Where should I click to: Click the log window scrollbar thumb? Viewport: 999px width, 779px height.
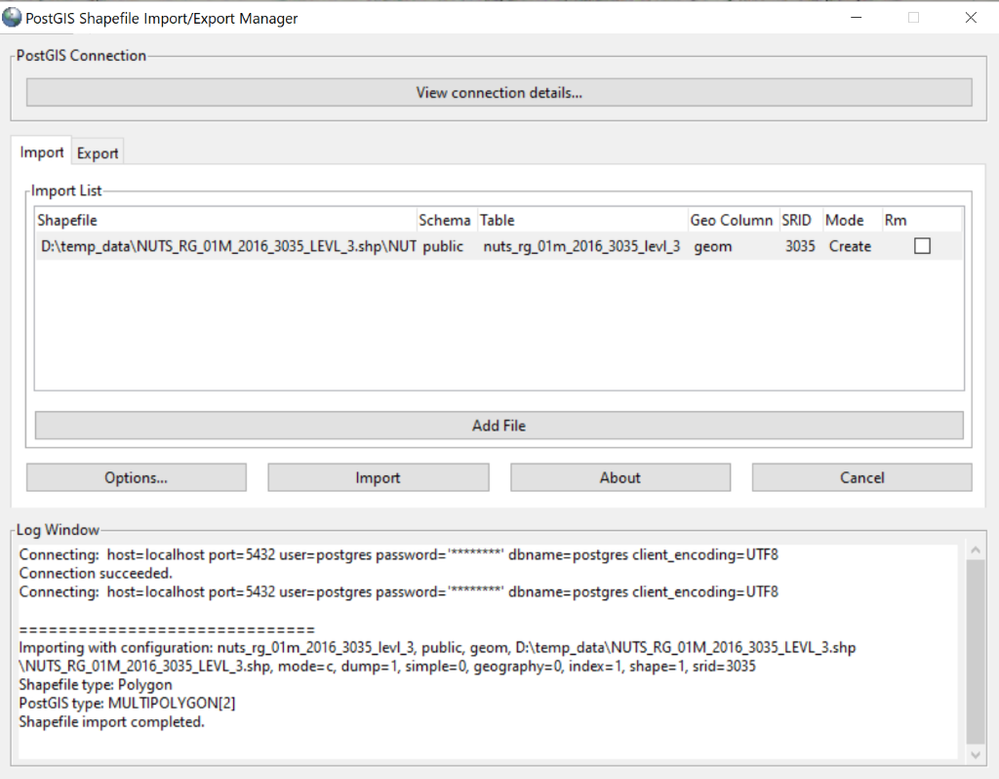click(975, 652)
